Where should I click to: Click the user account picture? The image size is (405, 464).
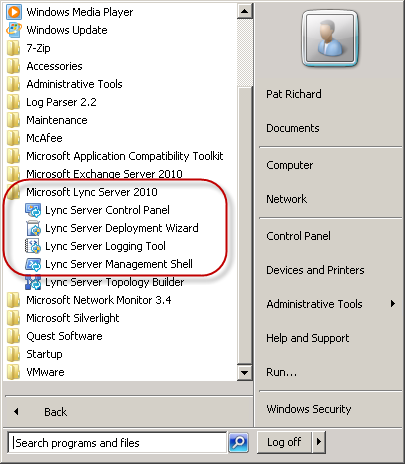330,38
